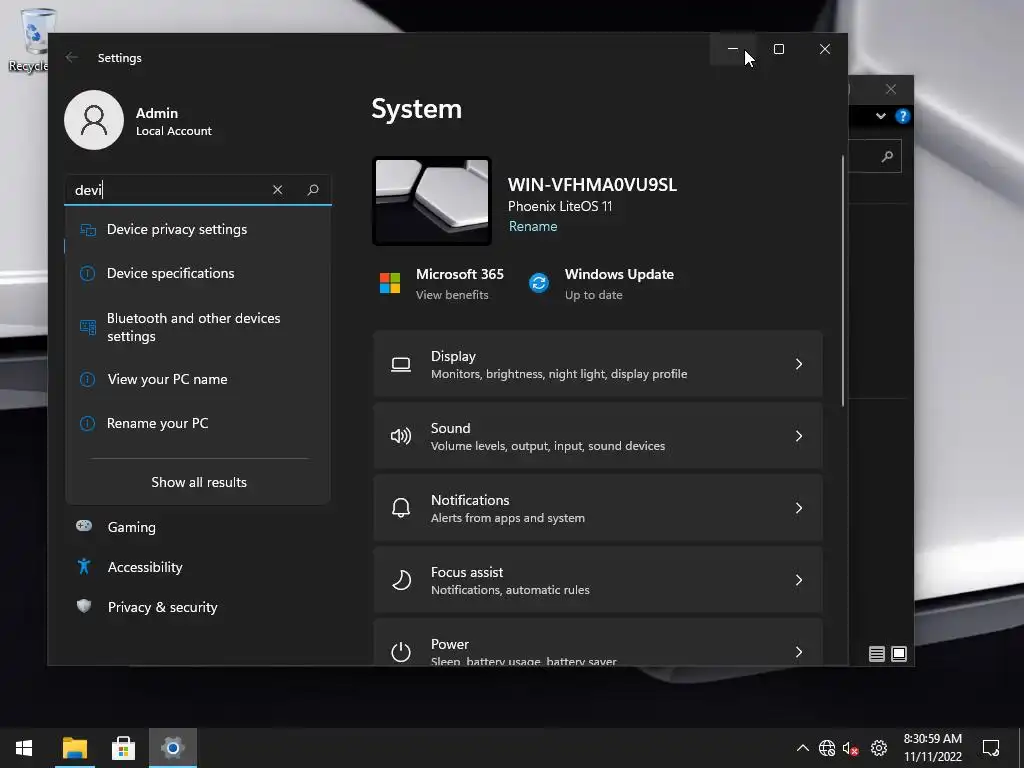Click the Display monitor icon
The width and height of the screenshot is (1024, 768).
coord(401,364)
